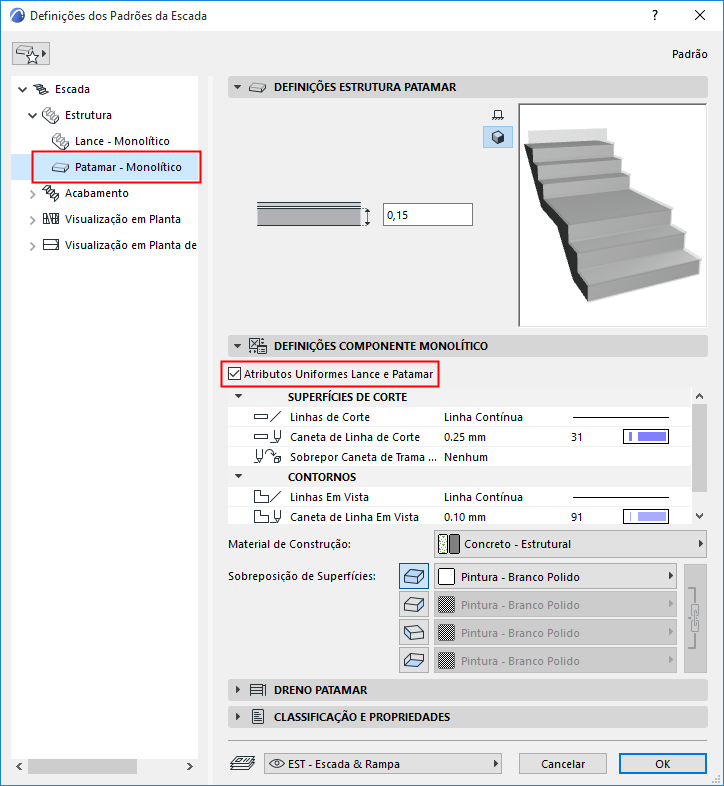Click the 0.10 mm pen weight value
Screen dimensions: 724x786
[465, 517]
